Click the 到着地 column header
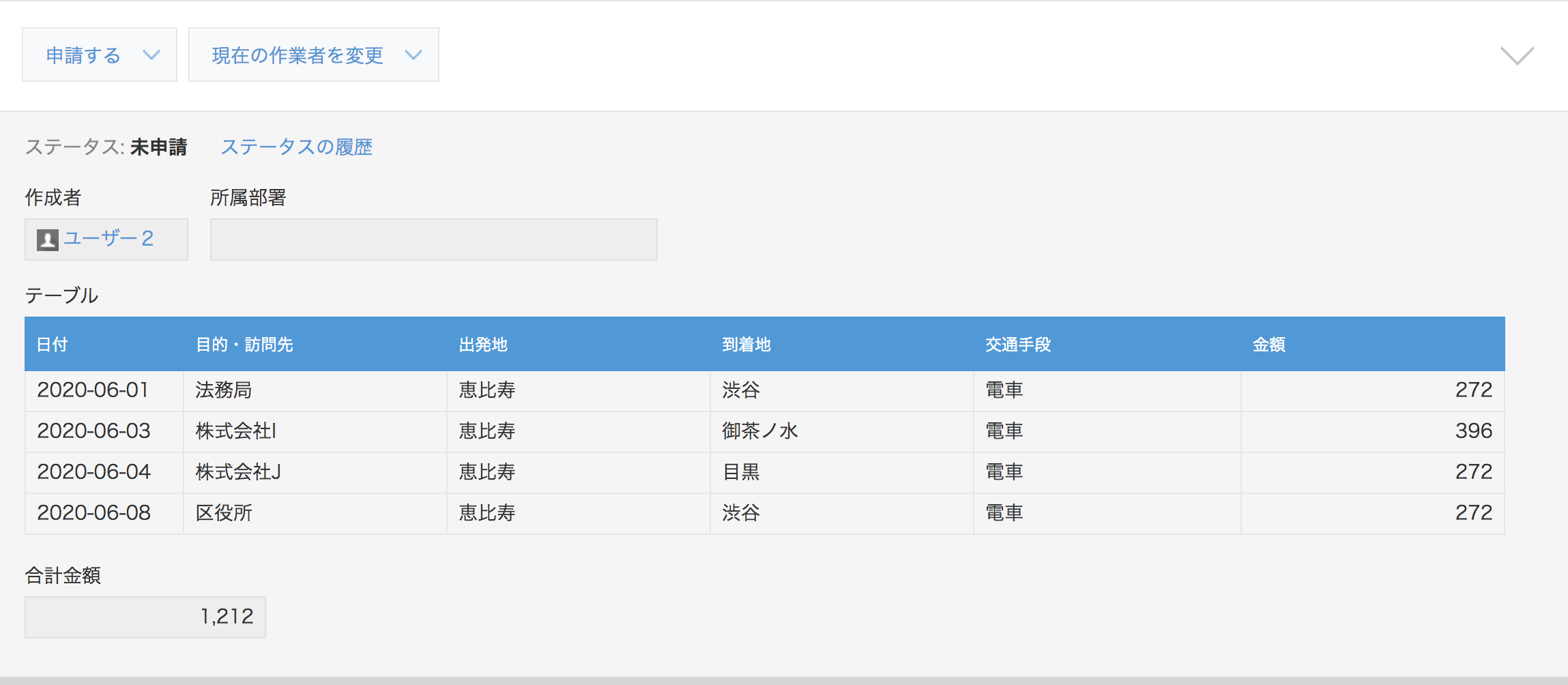 click(x=842, y=344)
